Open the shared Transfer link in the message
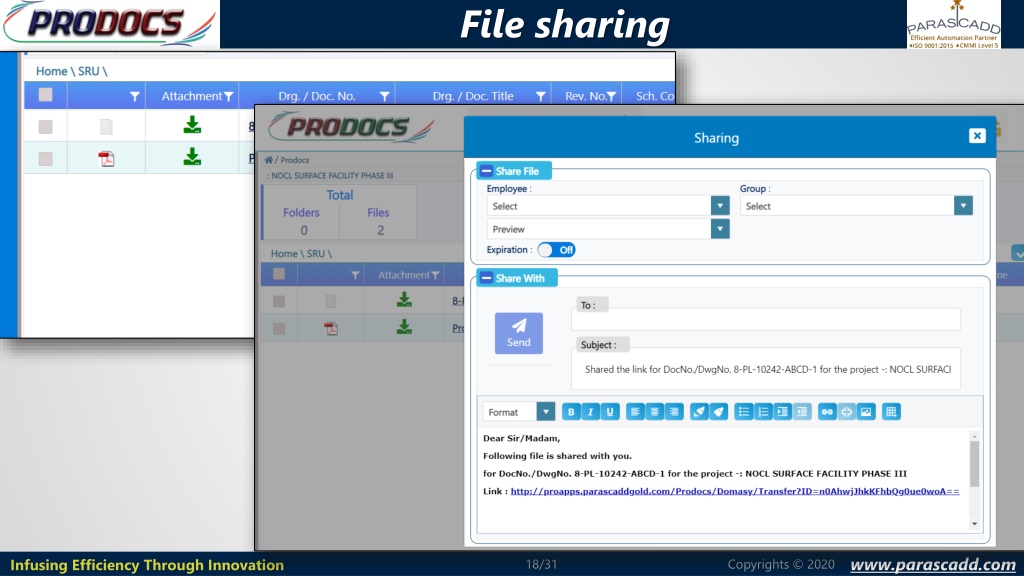The height and width of the screenshot is (576, 1024). point(735,491)
